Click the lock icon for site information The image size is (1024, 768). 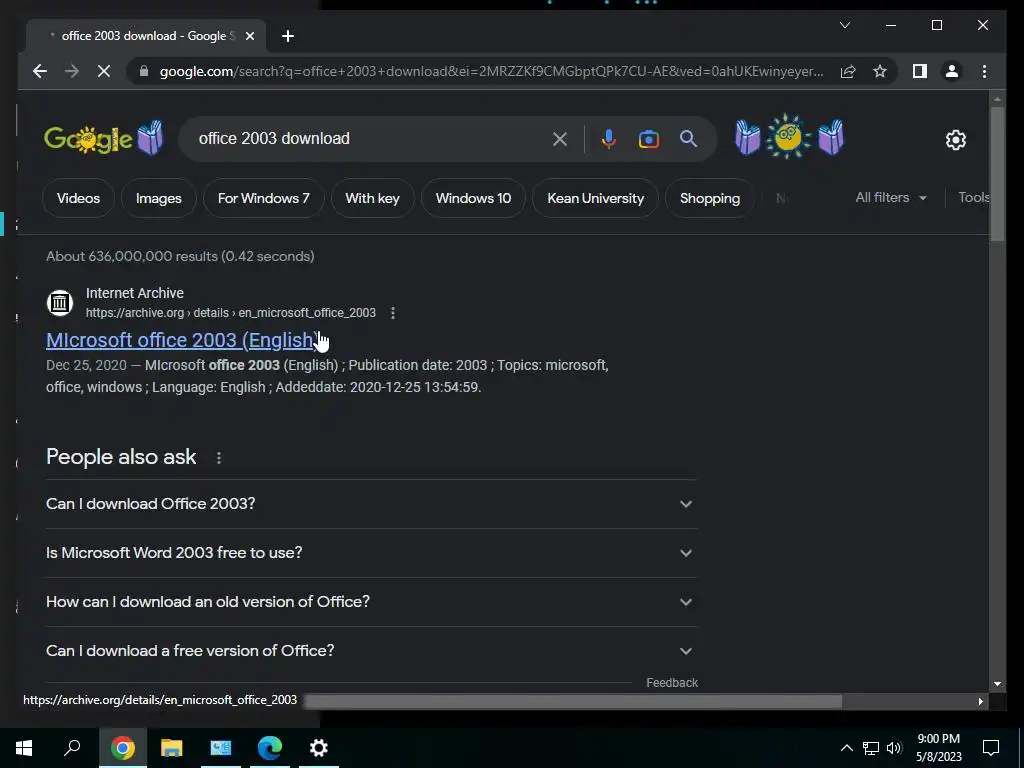144,71
